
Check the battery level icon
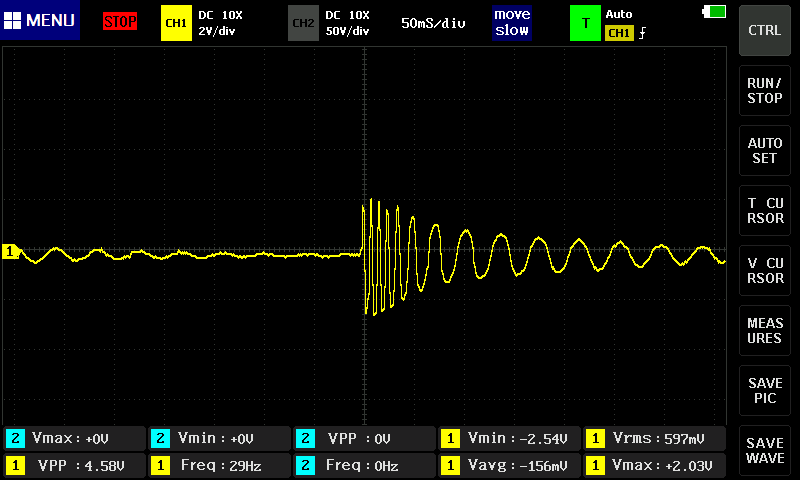(715, 12)
